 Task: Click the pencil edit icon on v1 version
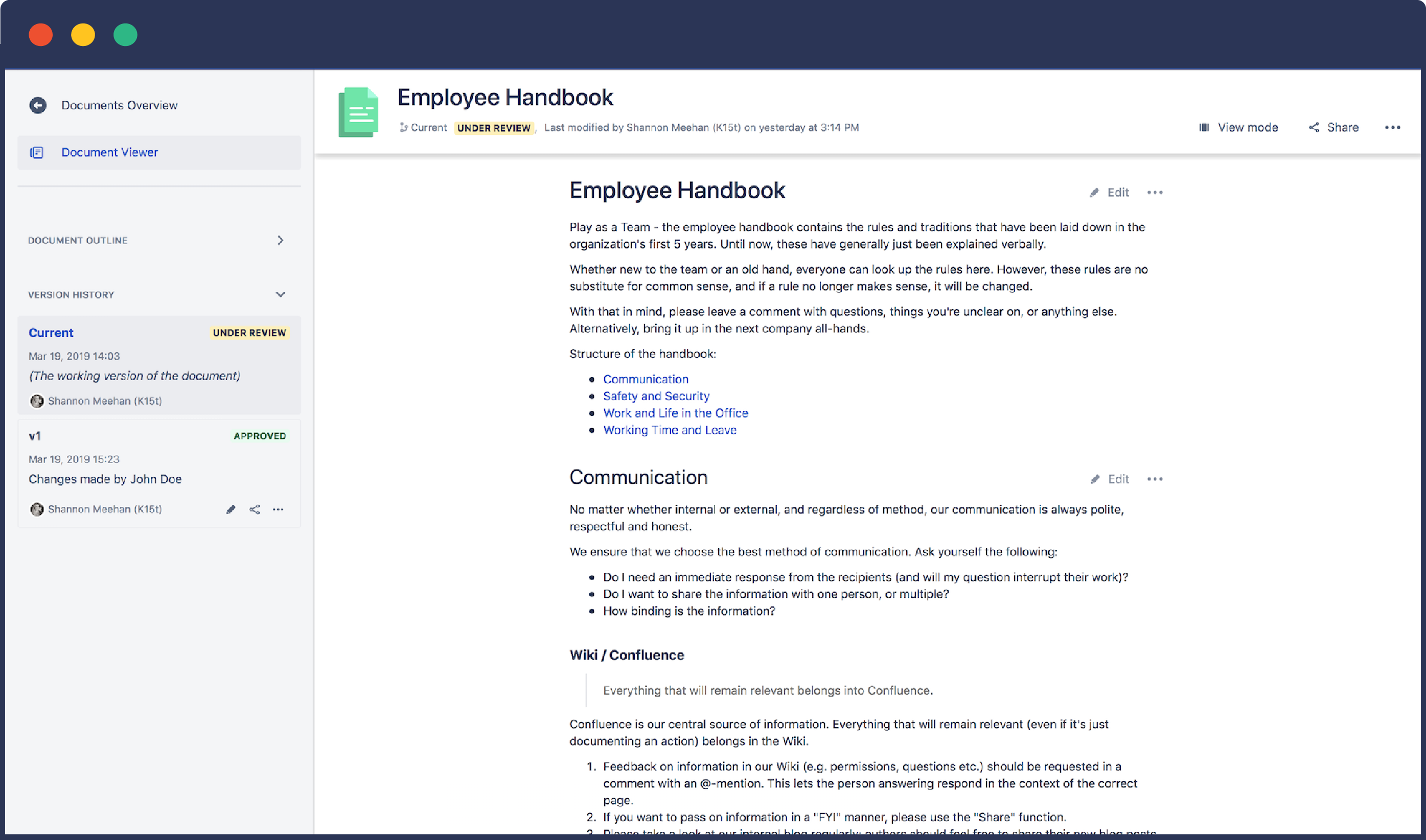tap(231, 509)
